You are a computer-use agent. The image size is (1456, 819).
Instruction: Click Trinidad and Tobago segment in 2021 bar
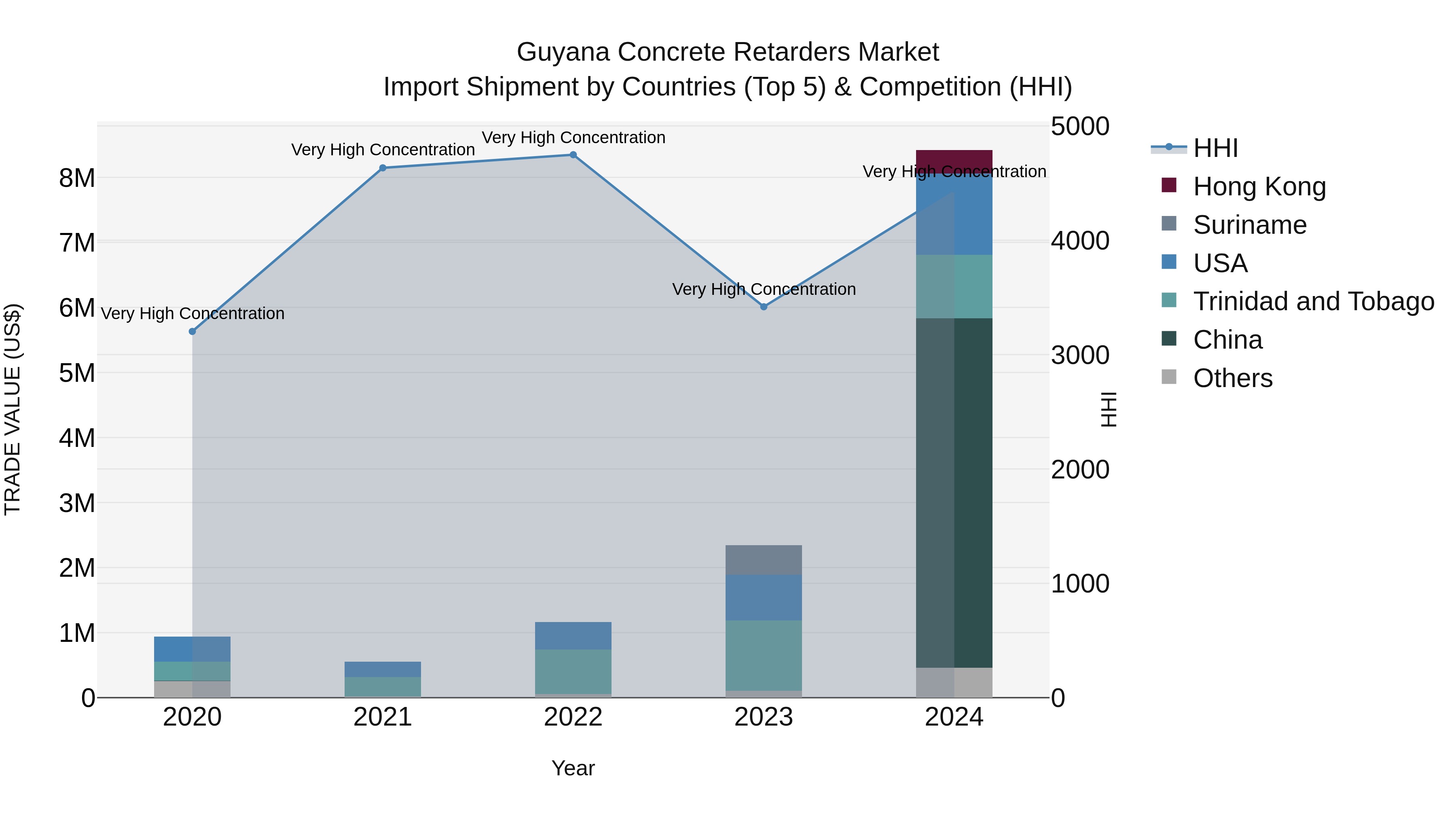(x=383, y=687)
